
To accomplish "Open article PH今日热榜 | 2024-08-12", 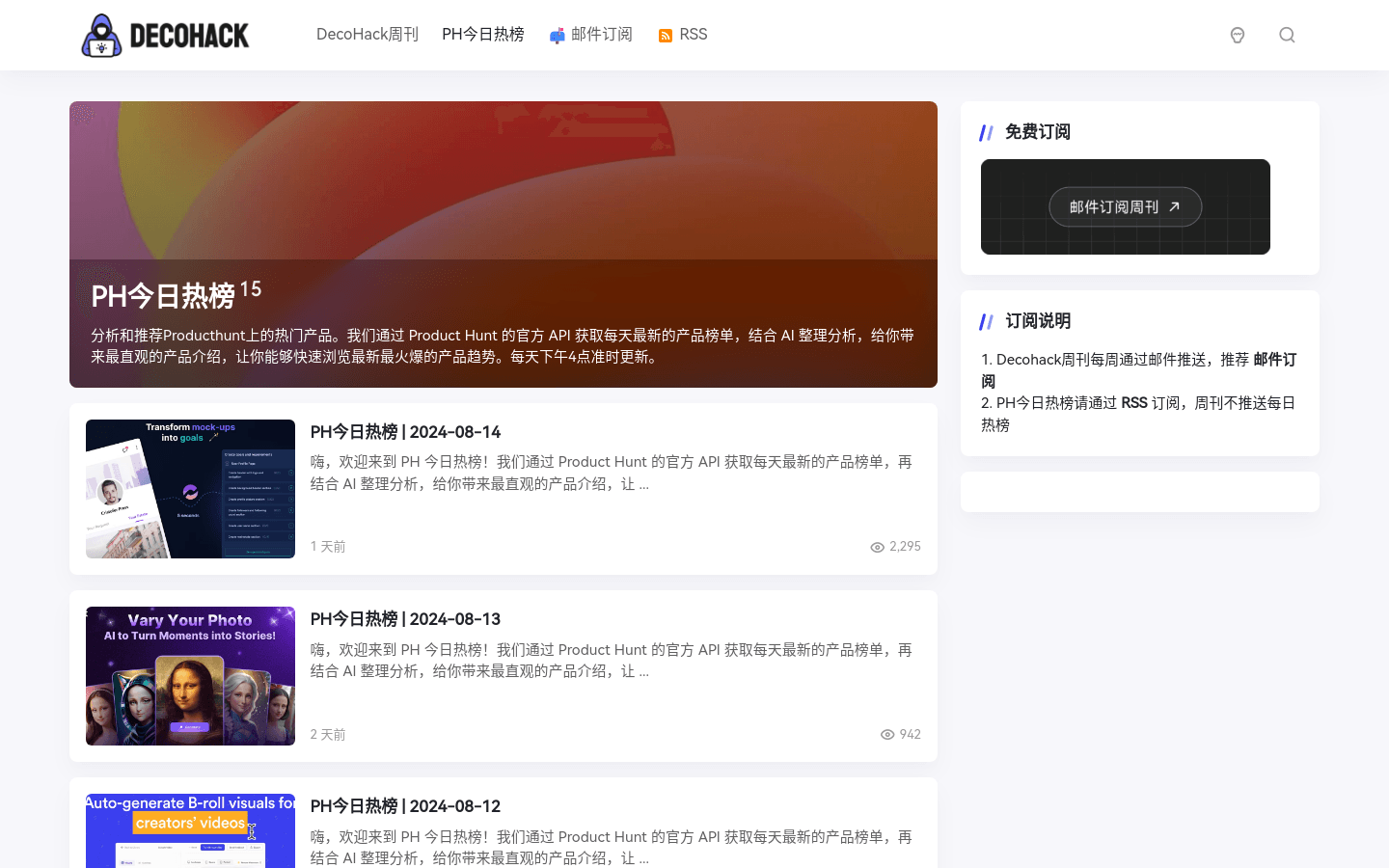I will (405, 806).
